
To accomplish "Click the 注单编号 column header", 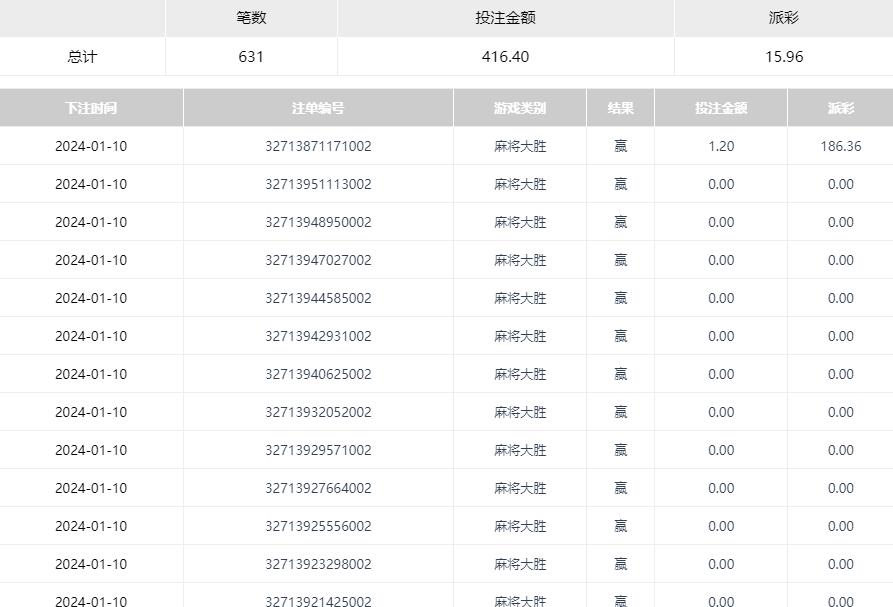I will (318, 108).
